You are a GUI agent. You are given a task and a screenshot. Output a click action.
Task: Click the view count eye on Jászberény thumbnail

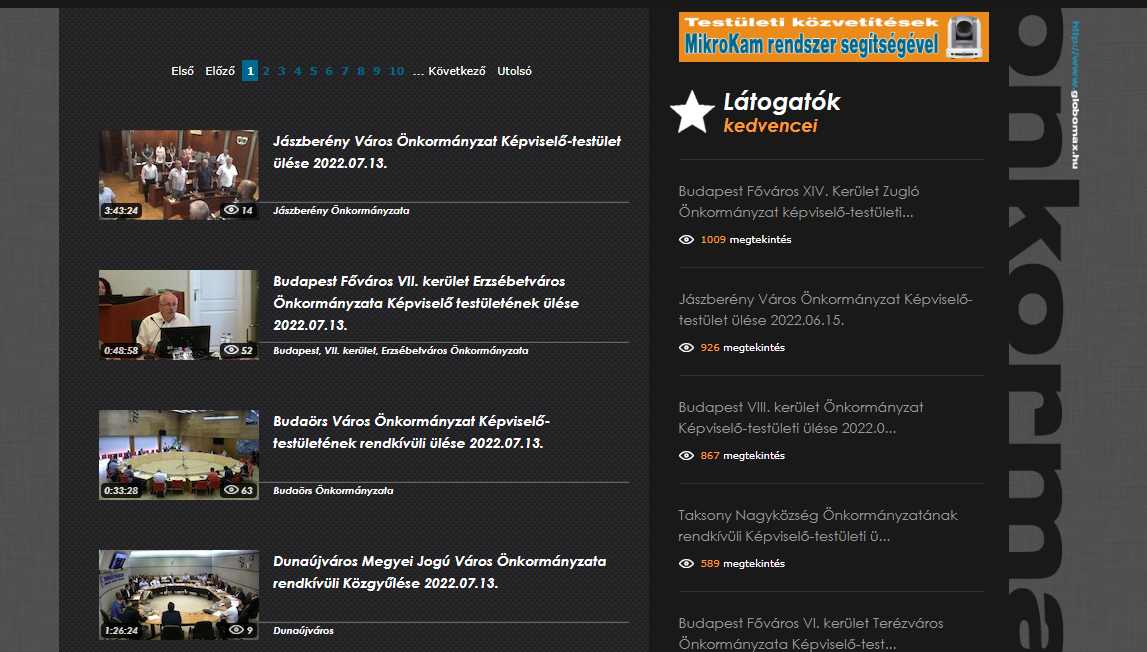(231, 210)
